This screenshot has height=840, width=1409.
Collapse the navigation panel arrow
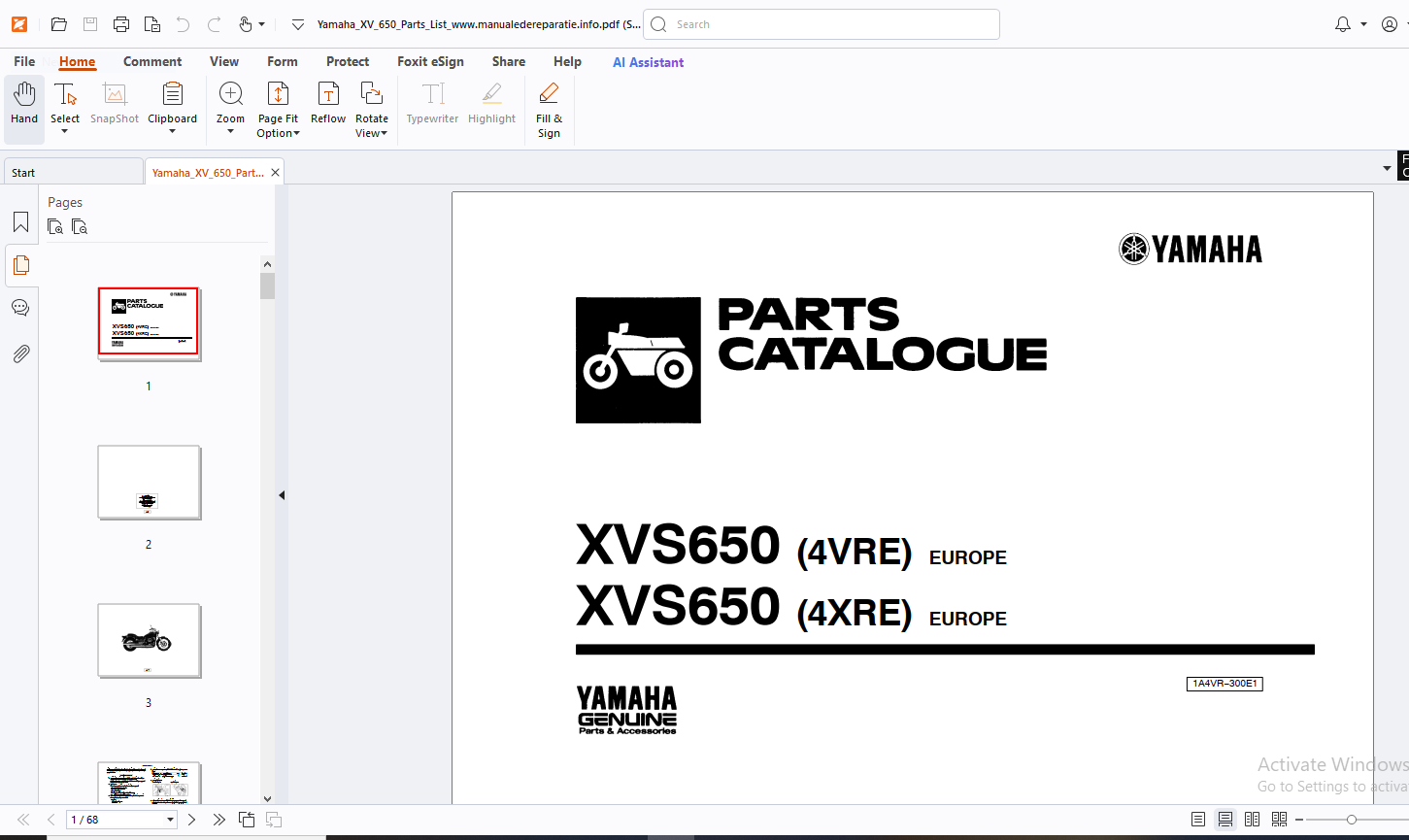click(x=282, y=495)
